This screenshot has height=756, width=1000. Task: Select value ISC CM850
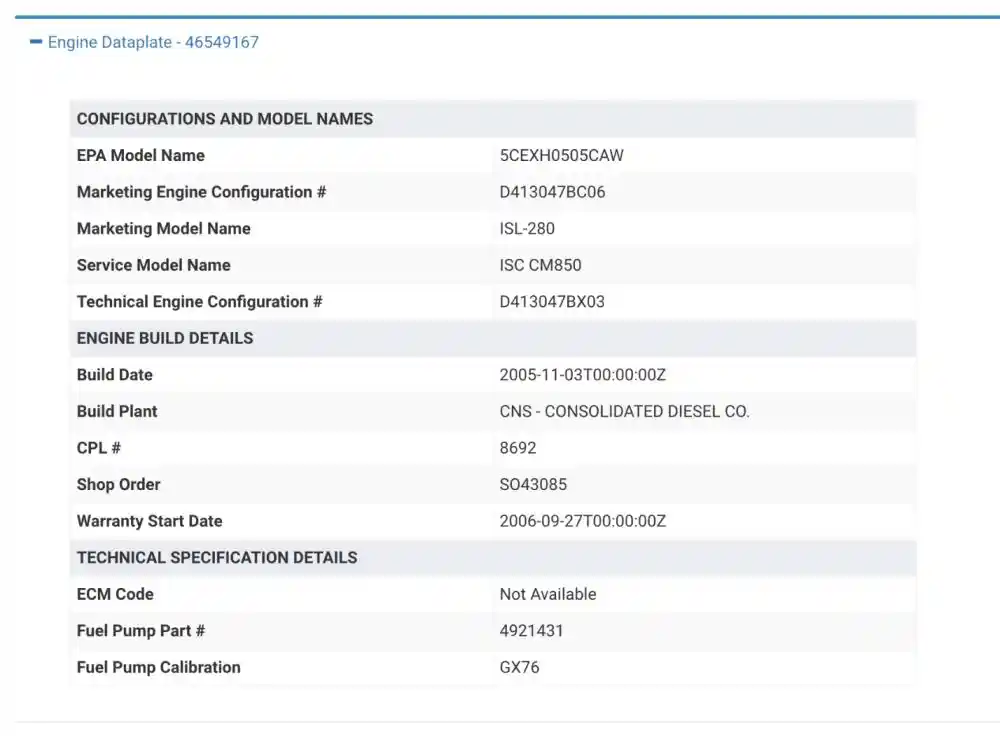pos(540,265)
